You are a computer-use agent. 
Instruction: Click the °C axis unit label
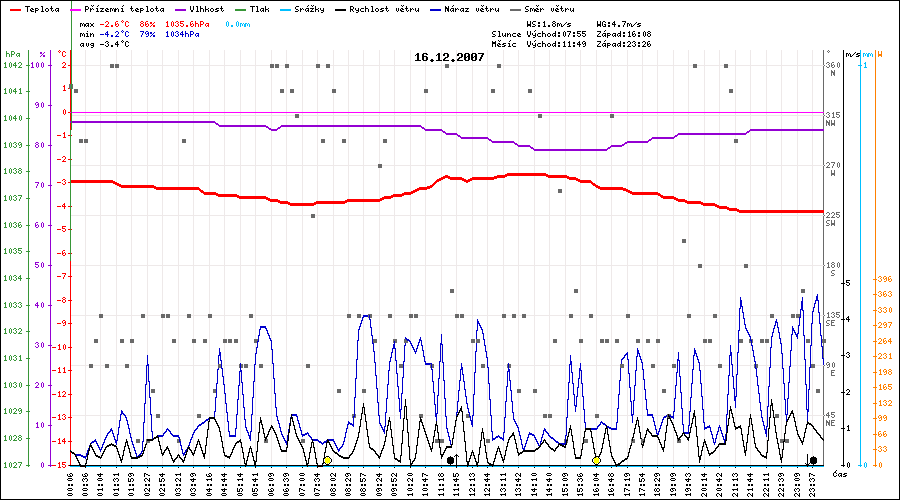pyautogui.click(x=62, y=54)
